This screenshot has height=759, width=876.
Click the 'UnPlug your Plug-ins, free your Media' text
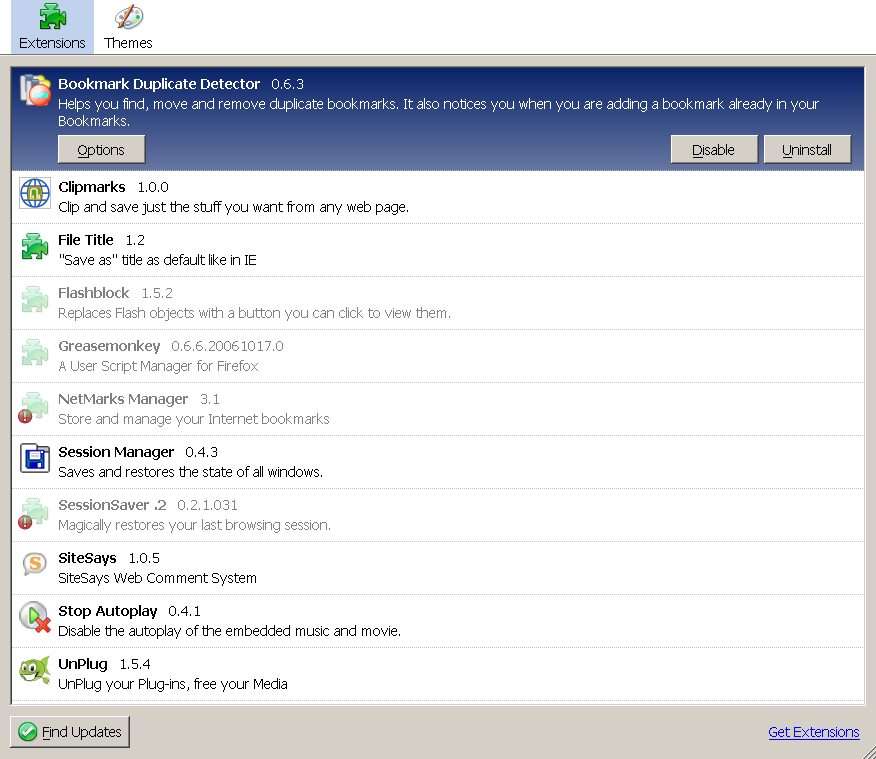[x=173, y=684]
